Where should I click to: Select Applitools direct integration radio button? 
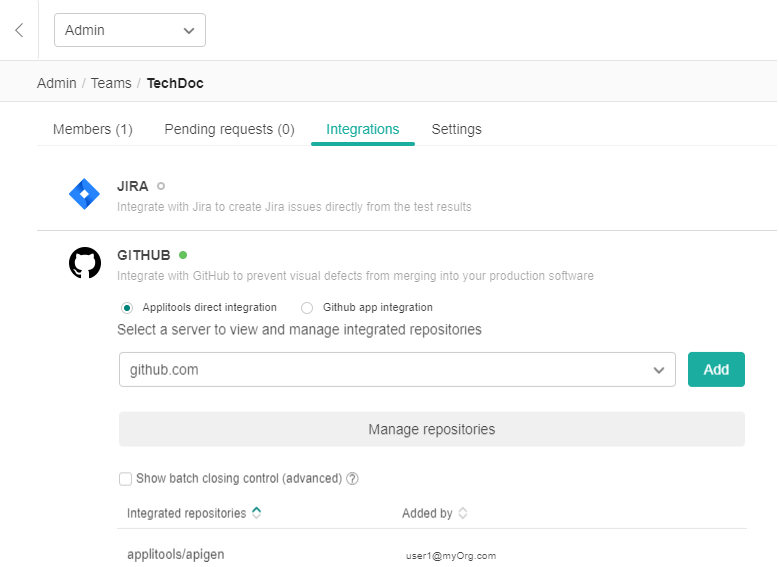(127, 308)
